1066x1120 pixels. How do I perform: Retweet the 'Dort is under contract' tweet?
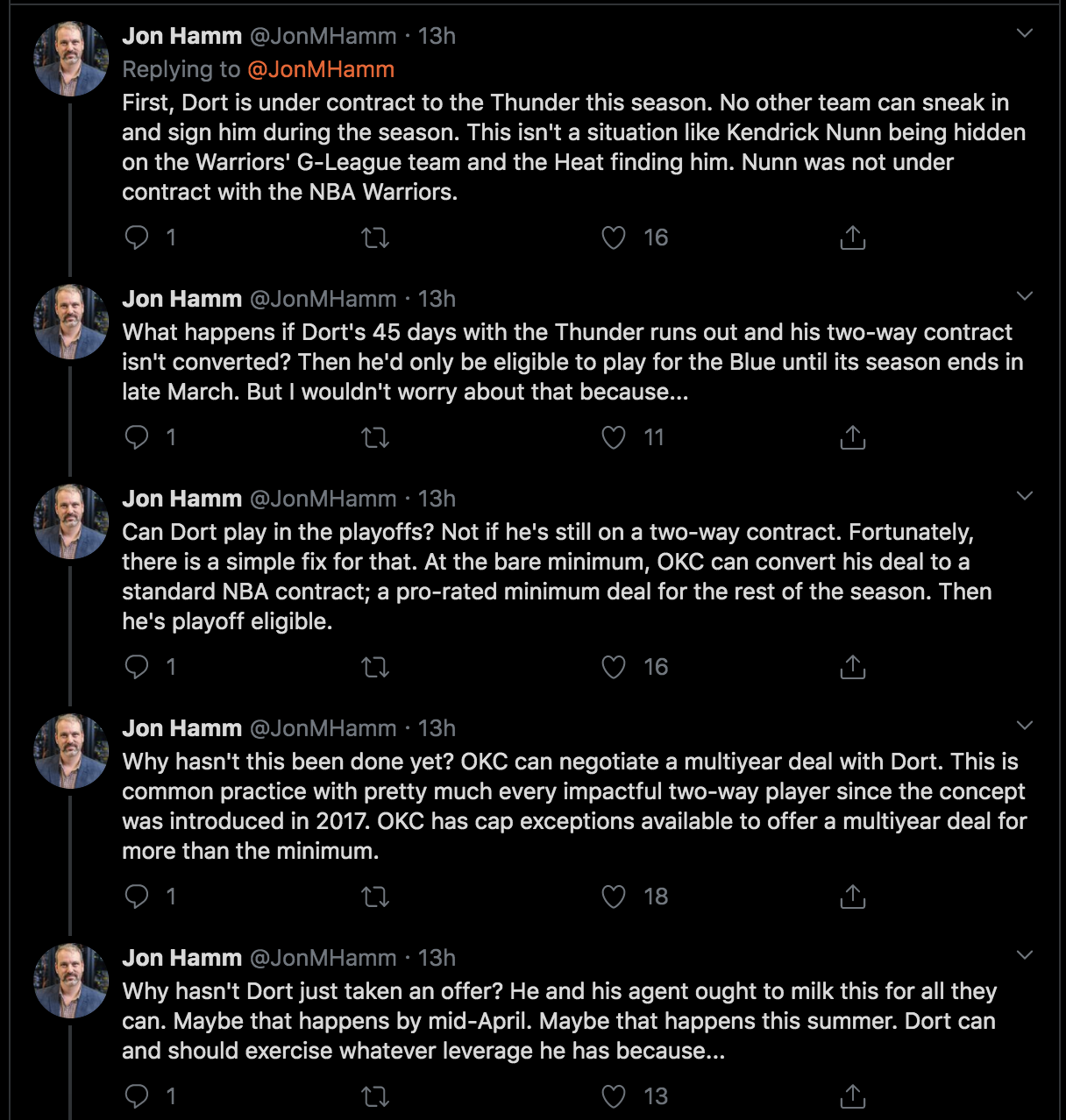click(x=375, y=237)
